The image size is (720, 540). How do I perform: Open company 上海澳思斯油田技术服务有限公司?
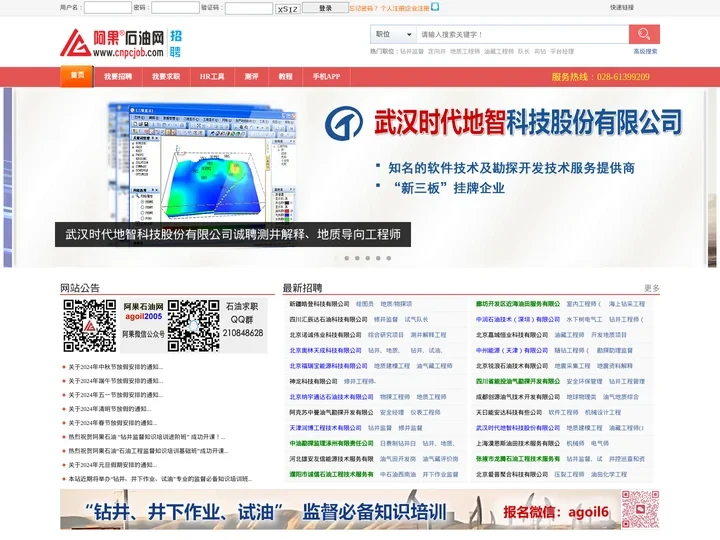[x=518, y=443]
